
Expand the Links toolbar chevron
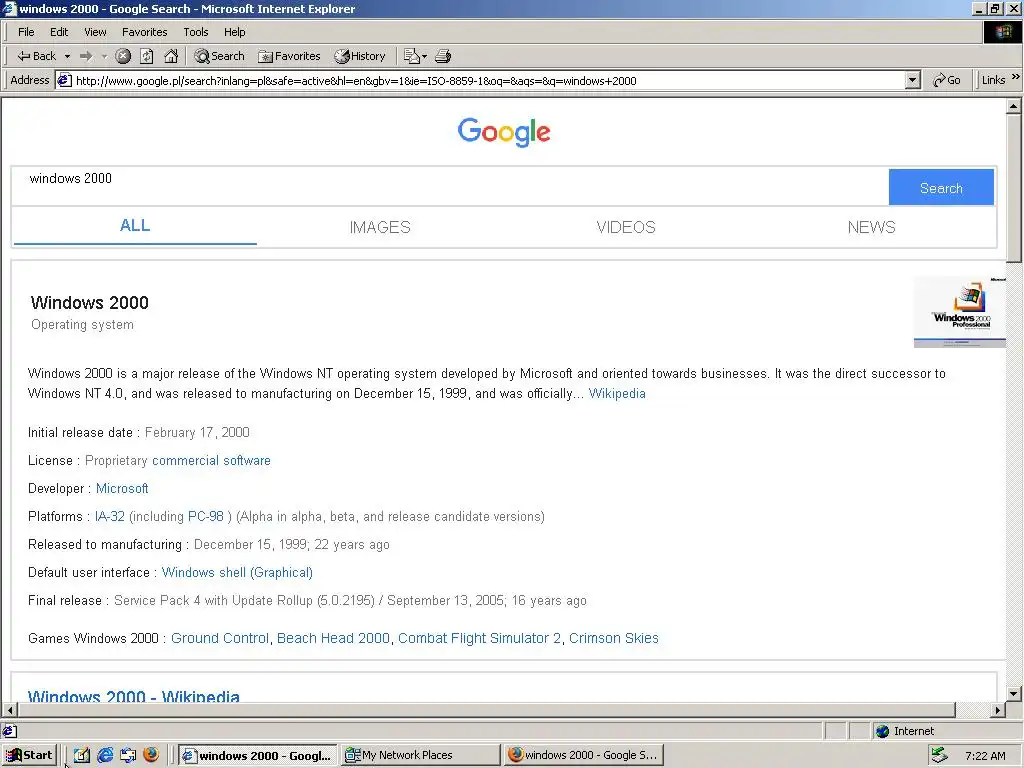[x=1016, y=77]
